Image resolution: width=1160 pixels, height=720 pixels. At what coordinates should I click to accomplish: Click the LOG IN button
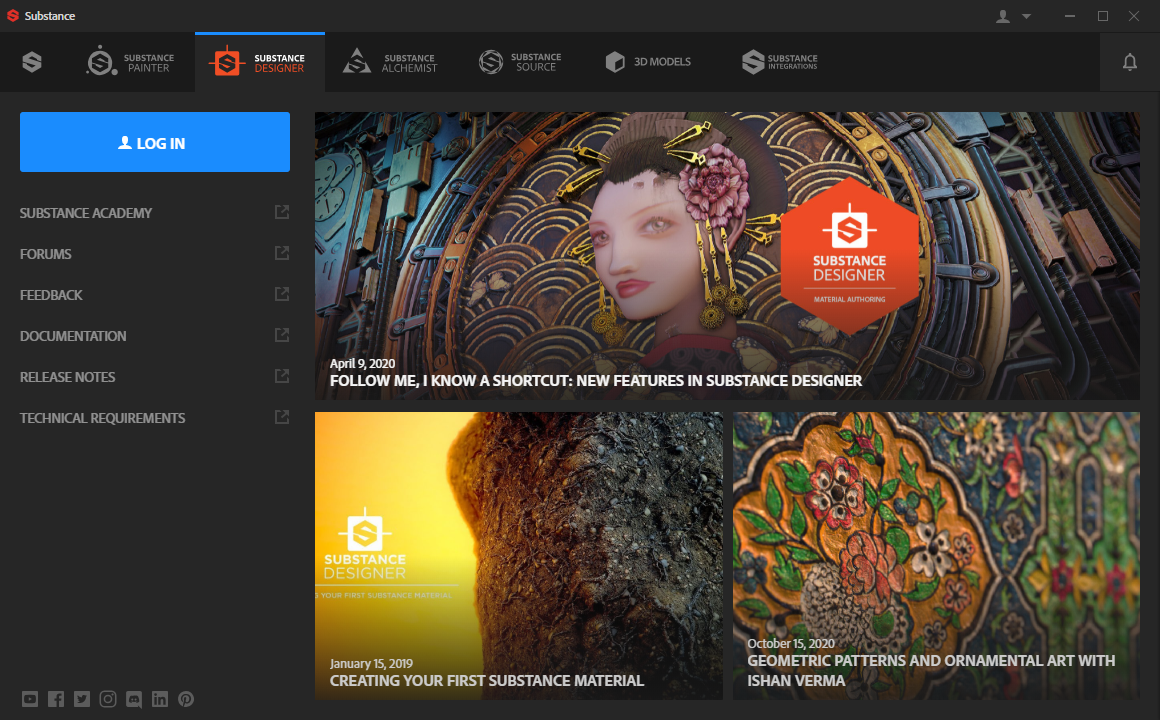155,142
